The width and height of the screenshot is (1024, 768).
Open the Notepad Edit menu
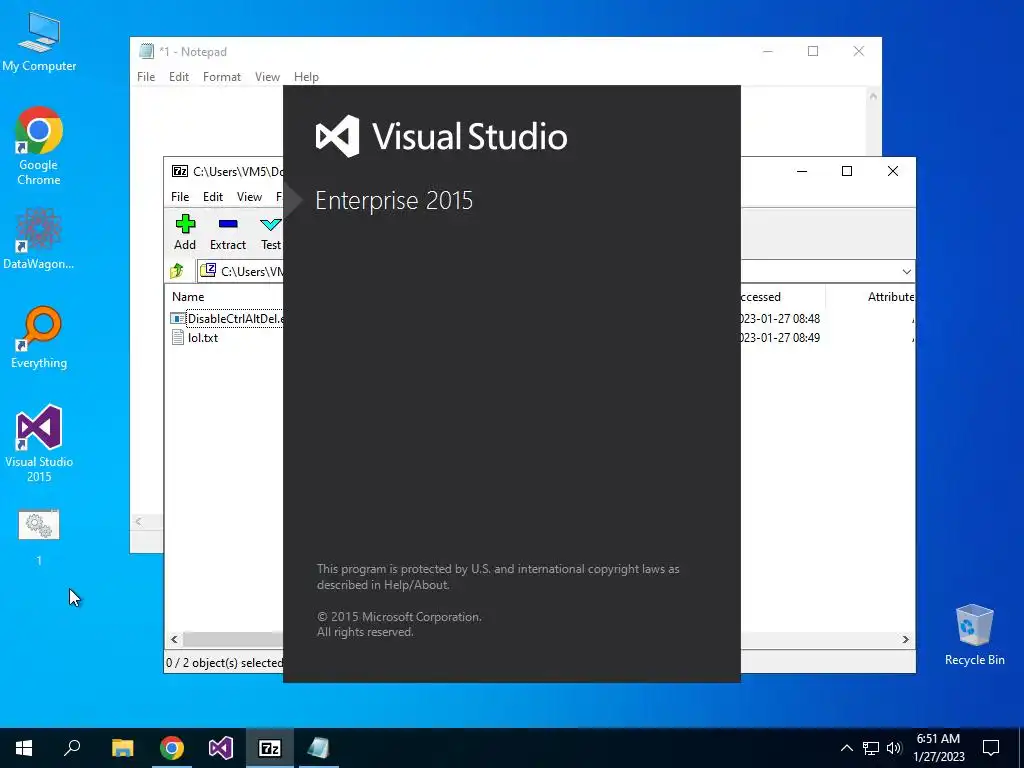[x=179, y=77]
